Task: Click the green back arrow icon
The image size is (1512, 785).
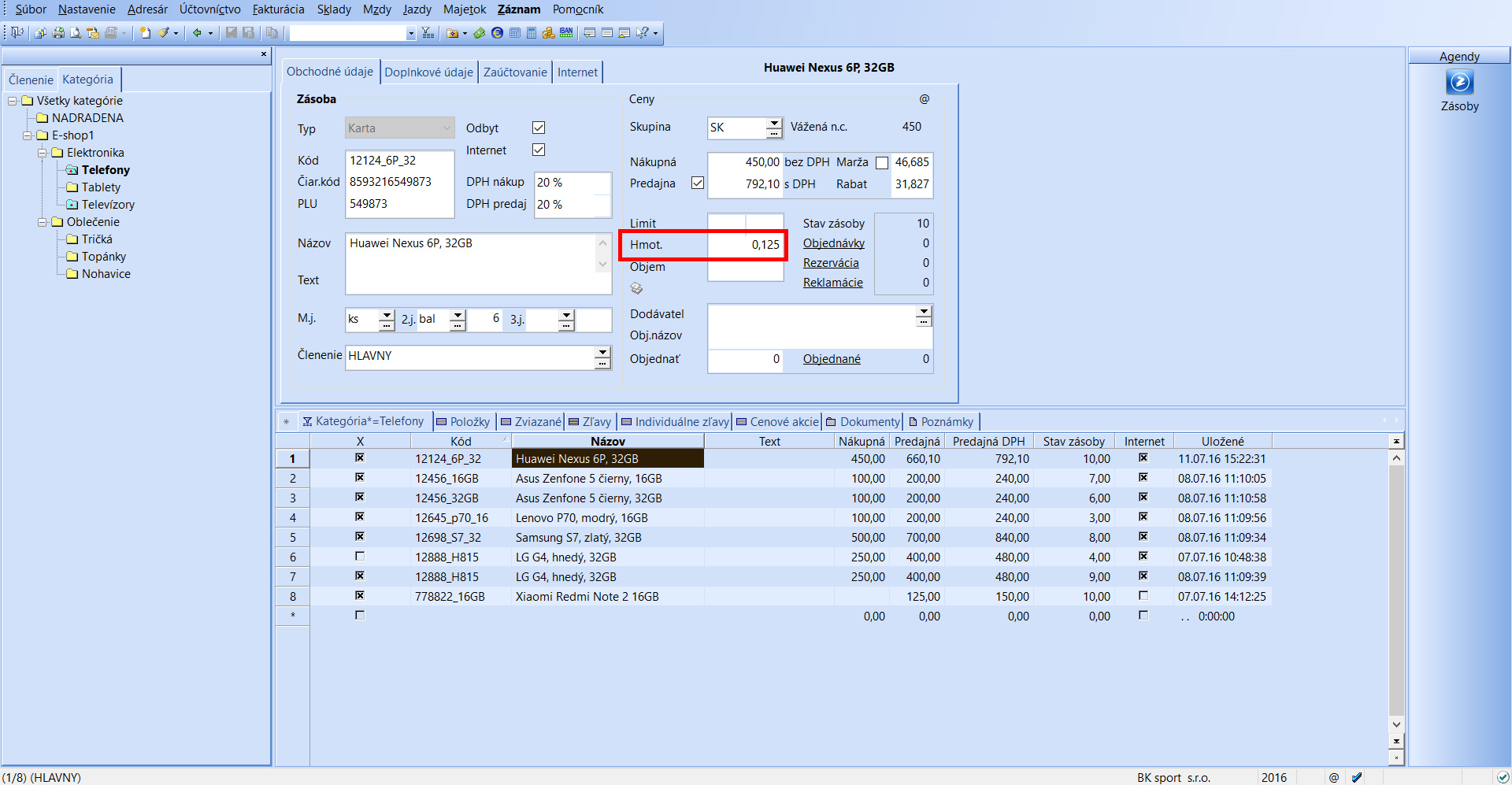Action: tap(197, 32)
